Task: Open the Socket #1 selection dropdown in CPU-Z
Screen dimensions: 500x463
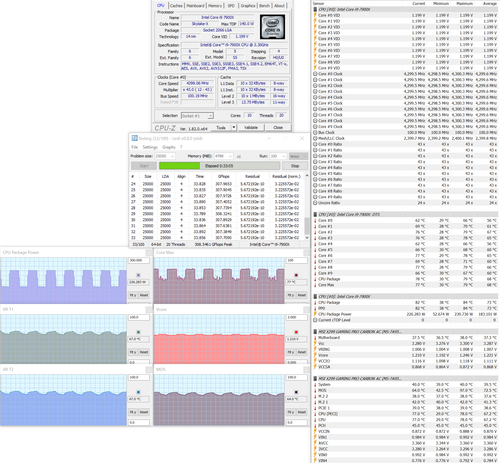Action: (x=210, y=116)
